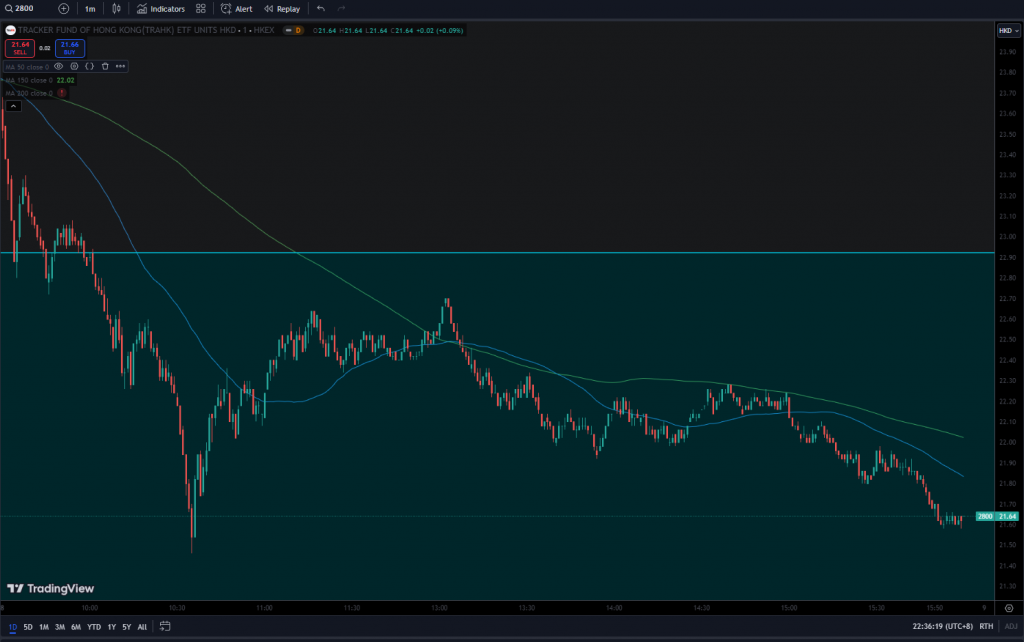The height and width of the screenshot is (642, 1024).
Task: Open the 1m interval dropdown
Action: 90,8
